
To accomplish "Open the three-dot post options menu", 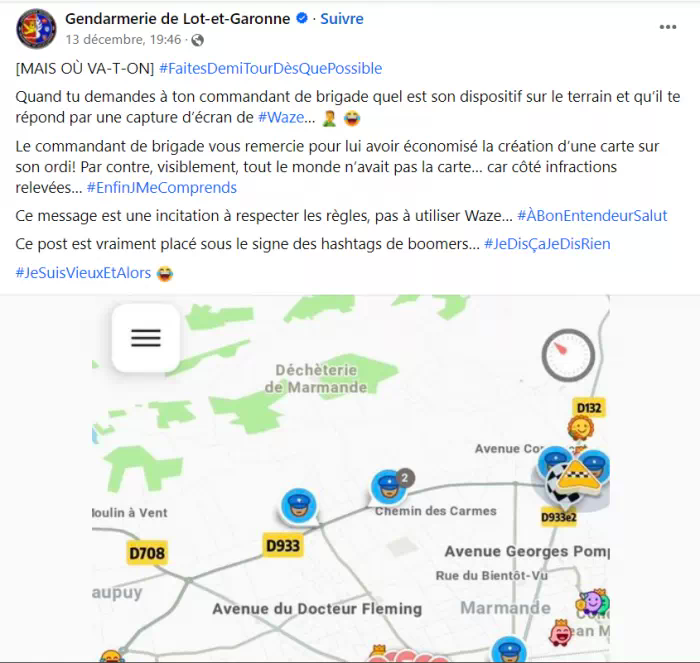I will click(668, 27).
